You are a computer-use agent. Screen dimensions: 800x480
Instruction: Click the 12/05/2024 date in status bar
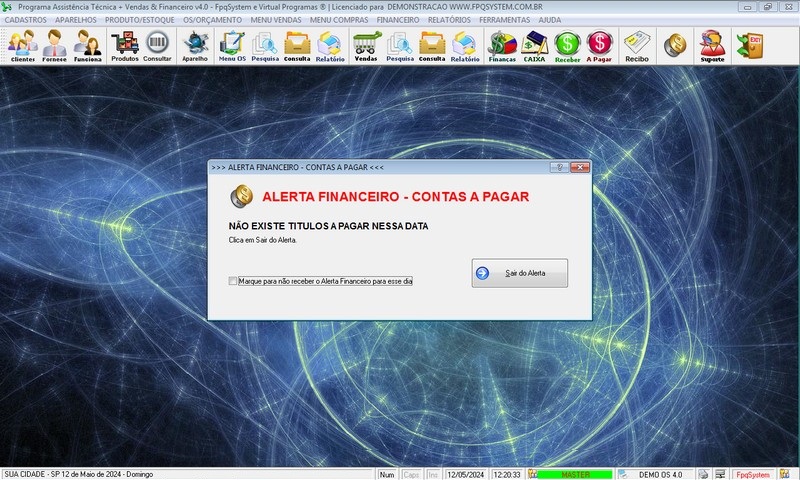[465, 474]
